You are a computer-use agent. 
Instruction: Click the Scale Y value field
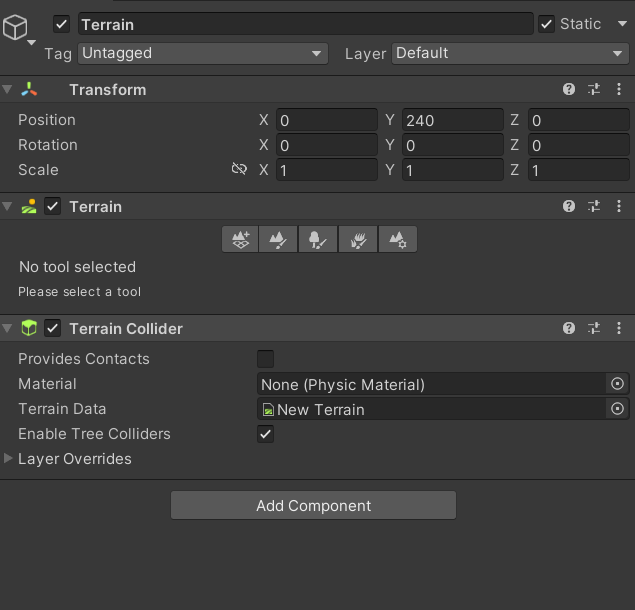(453, 170)
